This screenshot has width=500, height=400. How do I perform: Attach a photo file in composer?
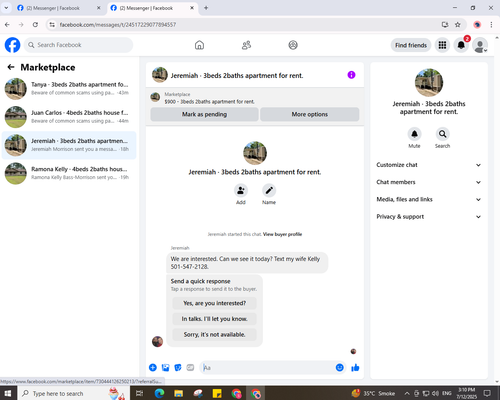click(x=165, y=368)
